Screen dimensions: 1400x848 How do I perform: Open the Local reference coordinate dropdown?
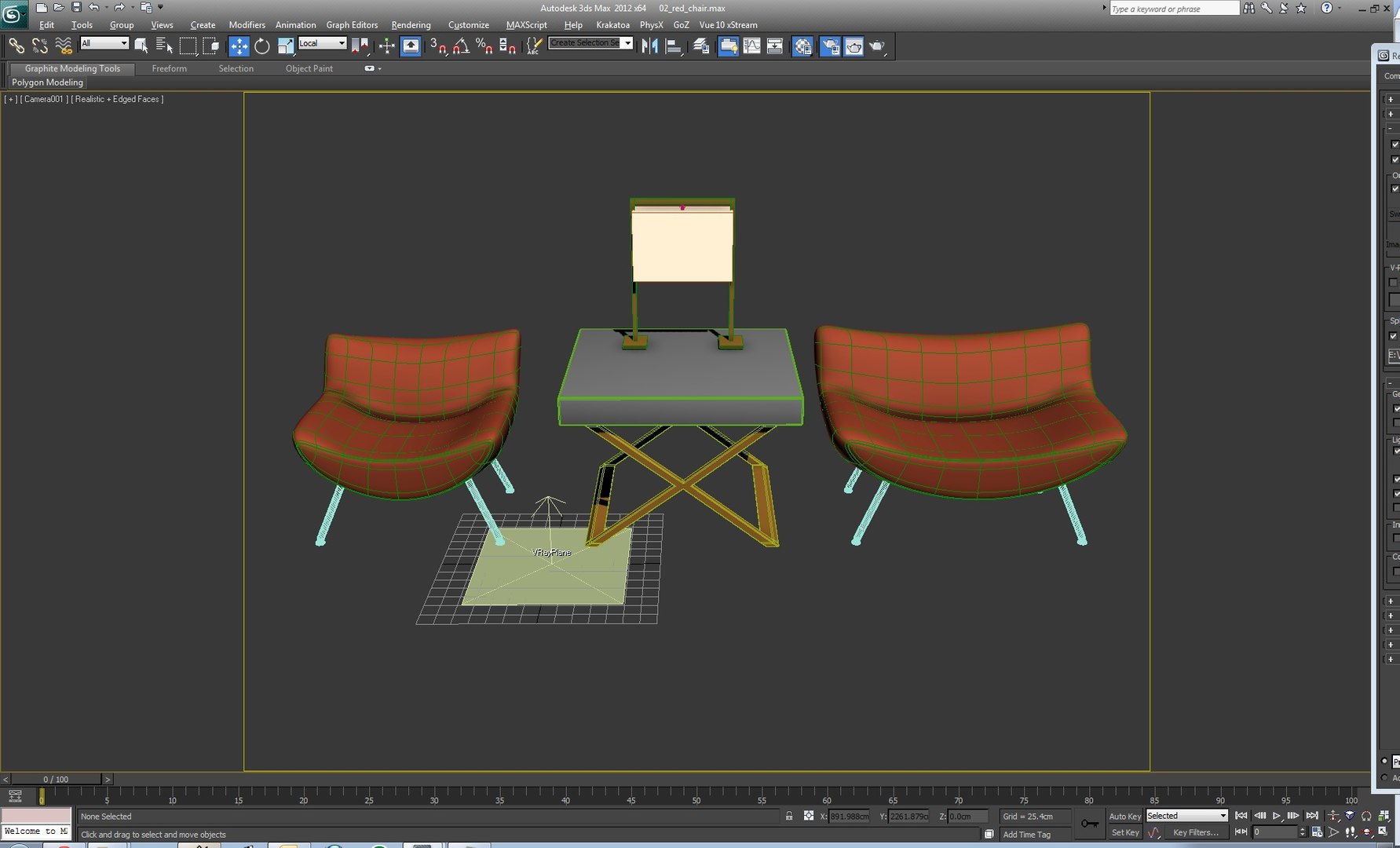[322, 43]
